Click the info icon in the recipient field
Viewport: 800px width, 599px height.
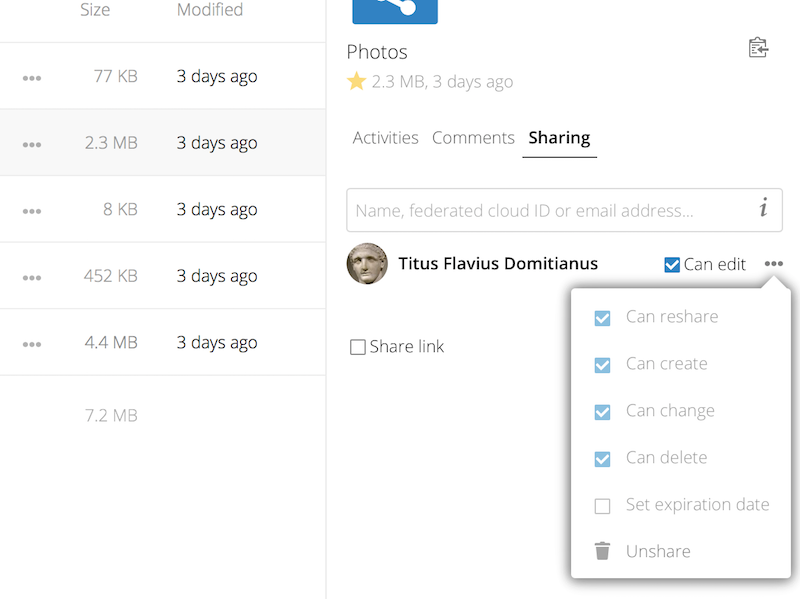tap(762, 210)
